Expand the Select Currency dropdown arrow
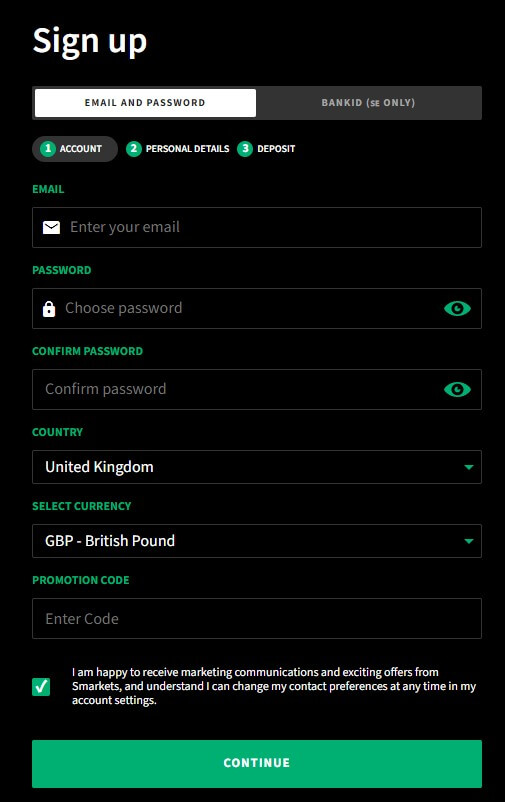 468,541
